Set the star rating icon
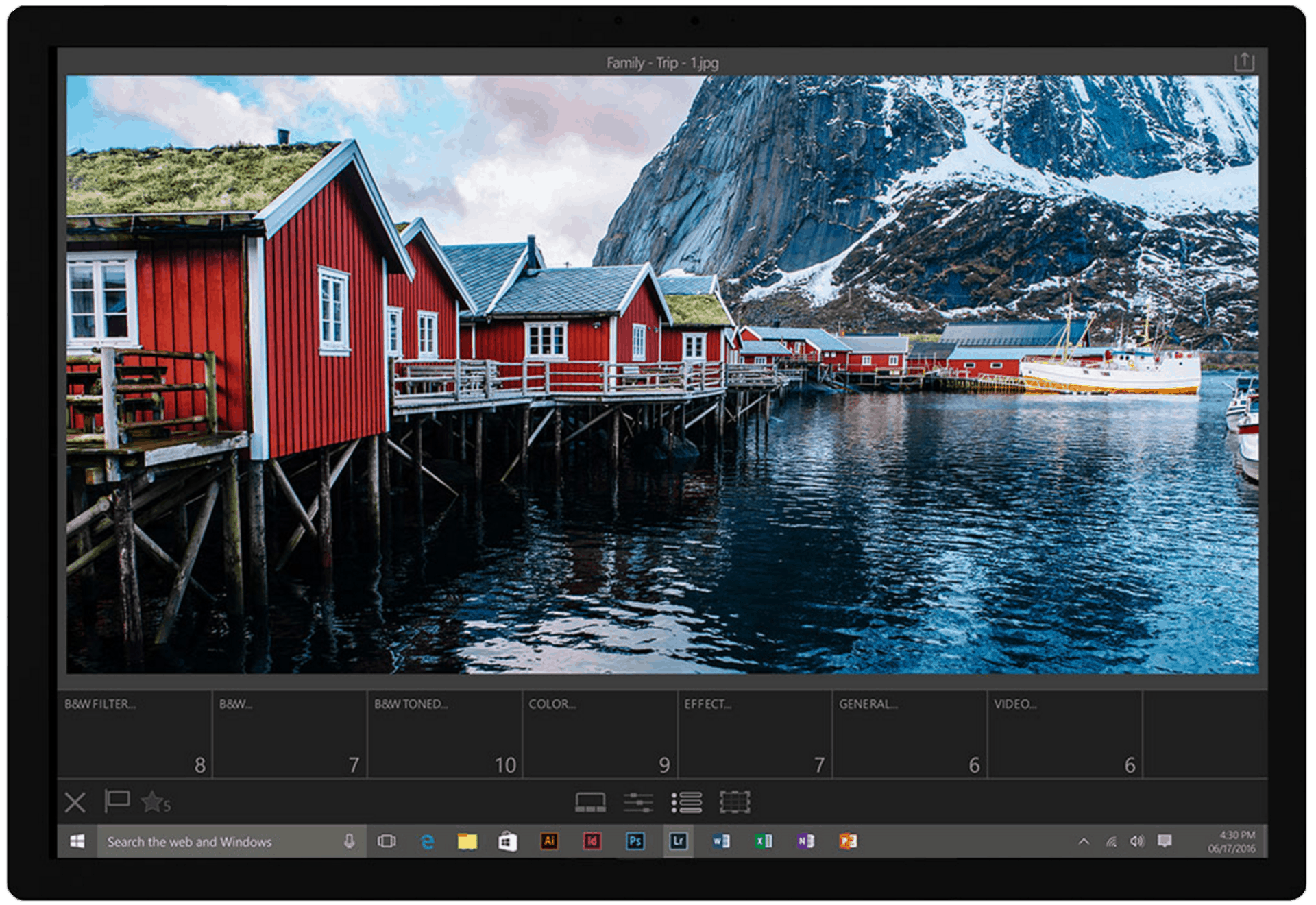 tap(156, 801)
